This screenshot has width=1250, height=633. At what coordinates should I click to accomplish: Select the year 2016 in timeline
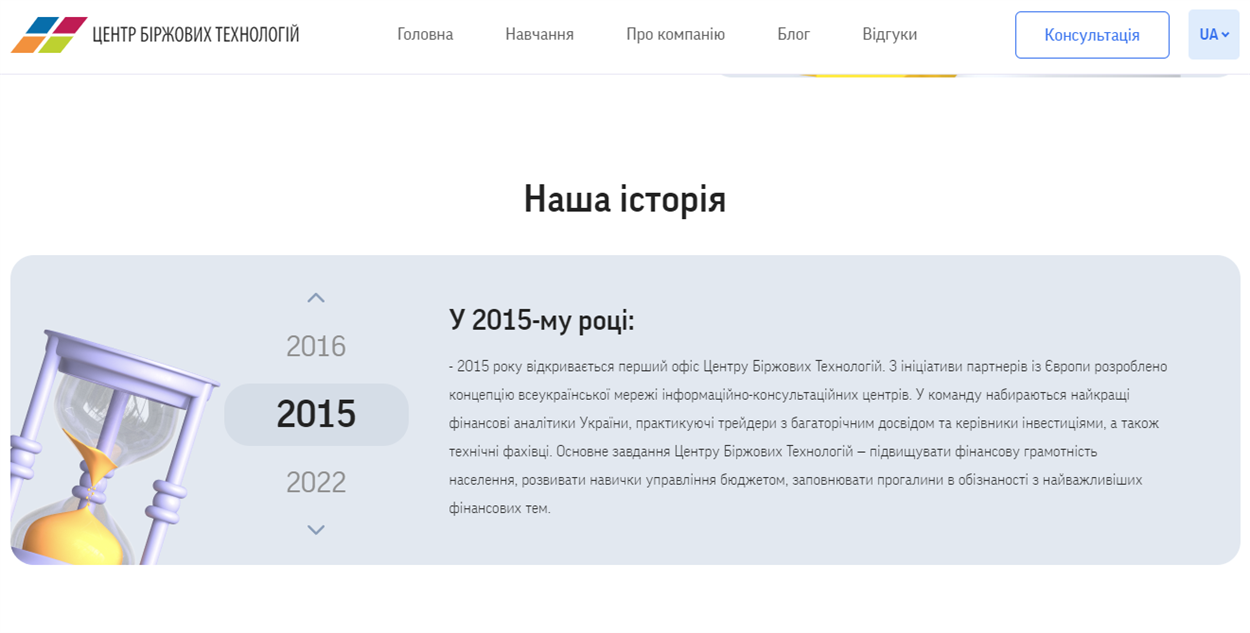tap(316, 346)
